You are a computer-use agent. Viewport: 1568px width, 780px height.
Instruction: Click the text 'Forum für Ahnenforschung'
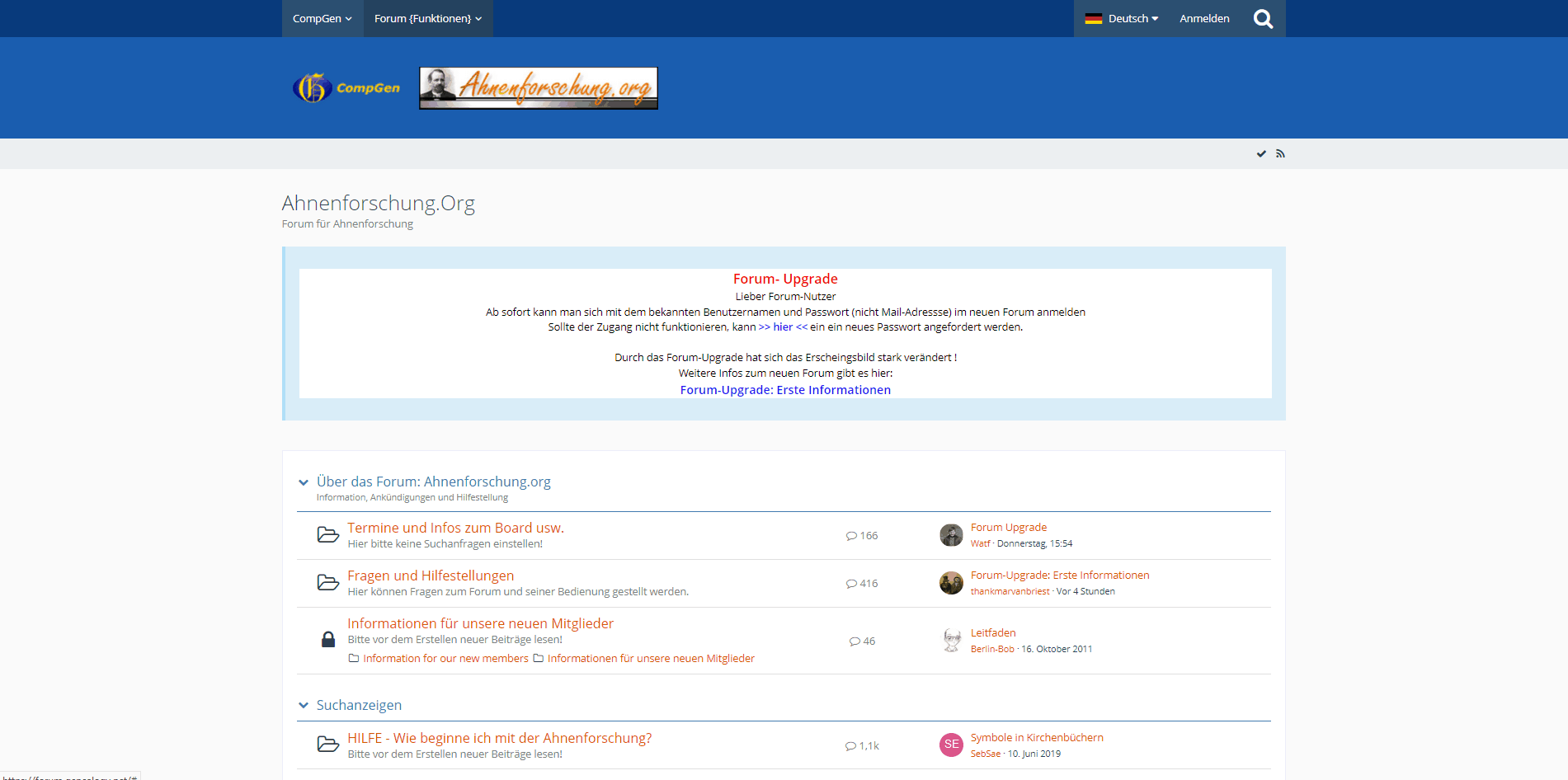[x=347, y=224]
